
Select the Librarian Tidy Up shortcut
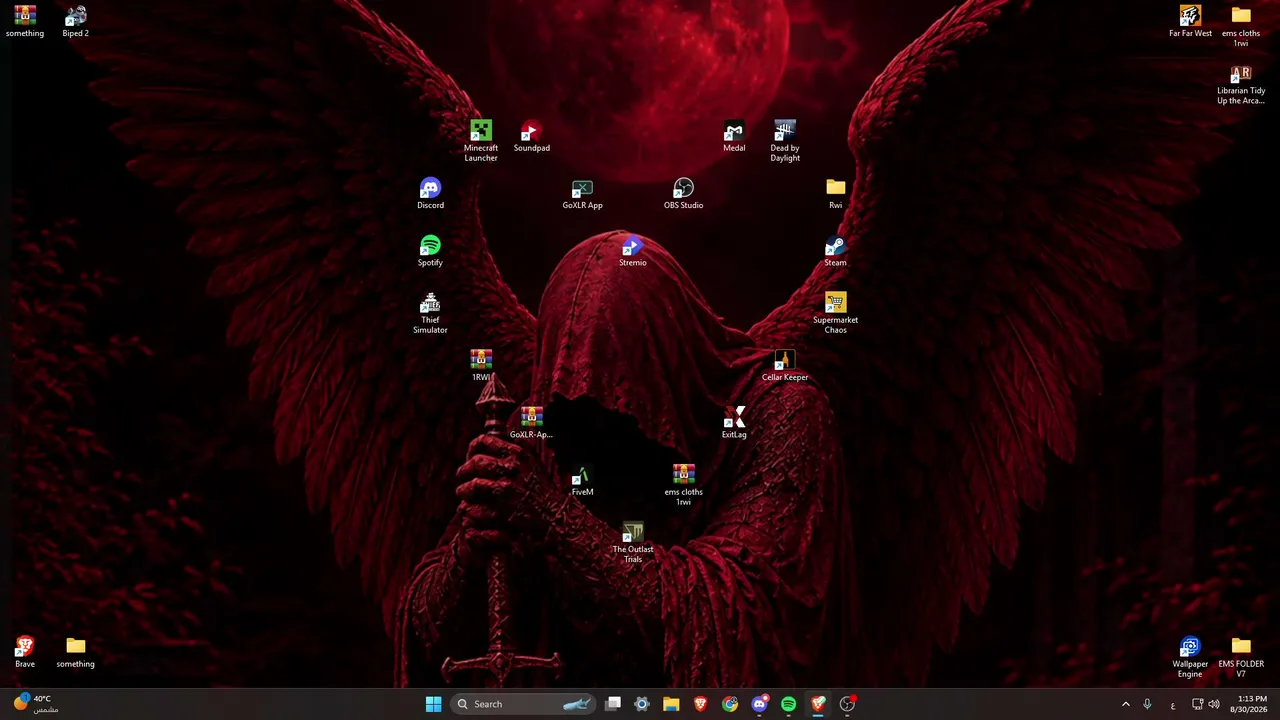tap(1241, 85)
